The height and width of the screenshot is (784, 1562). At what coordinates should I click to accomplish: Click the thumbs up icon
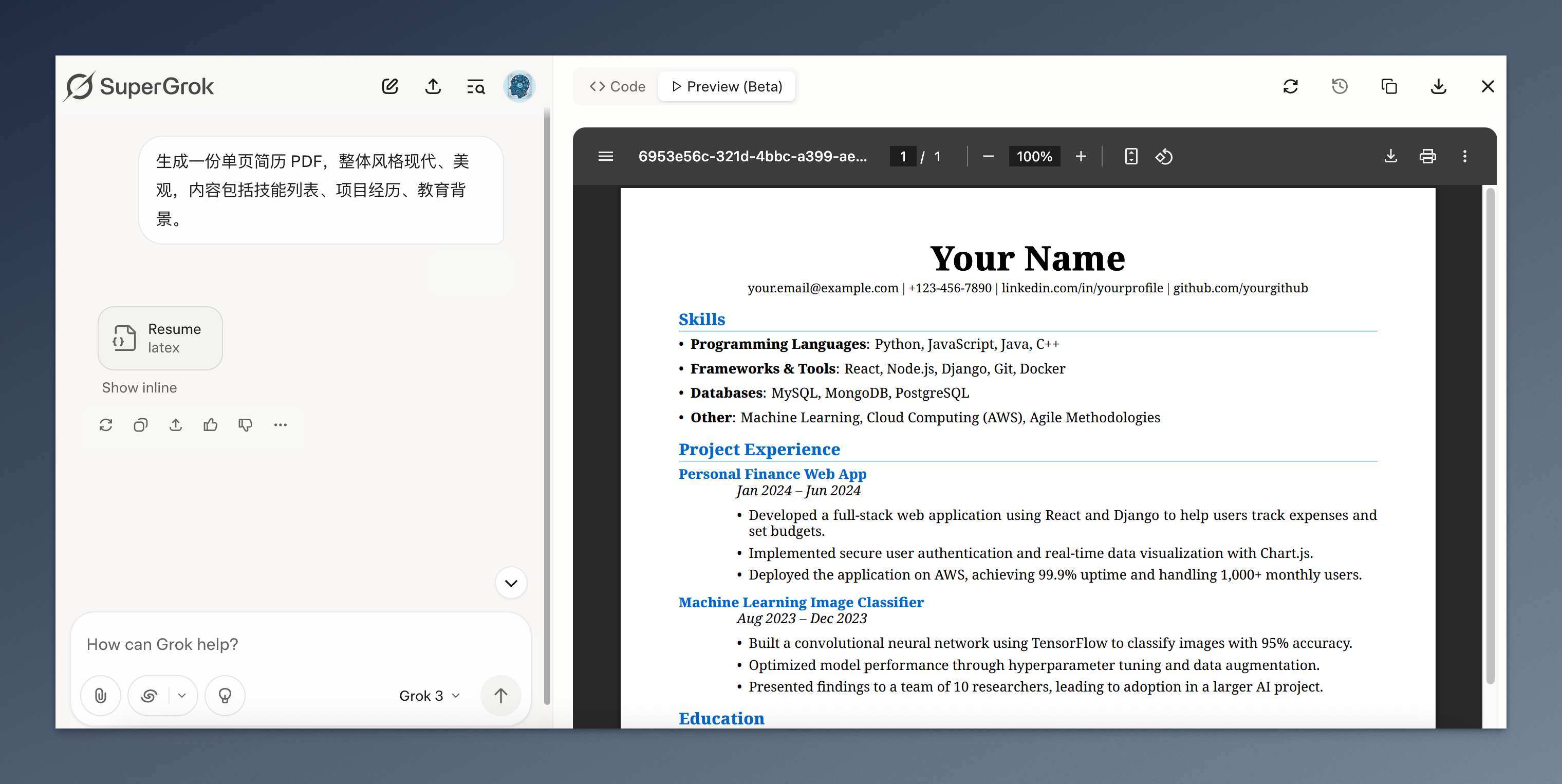211,425
